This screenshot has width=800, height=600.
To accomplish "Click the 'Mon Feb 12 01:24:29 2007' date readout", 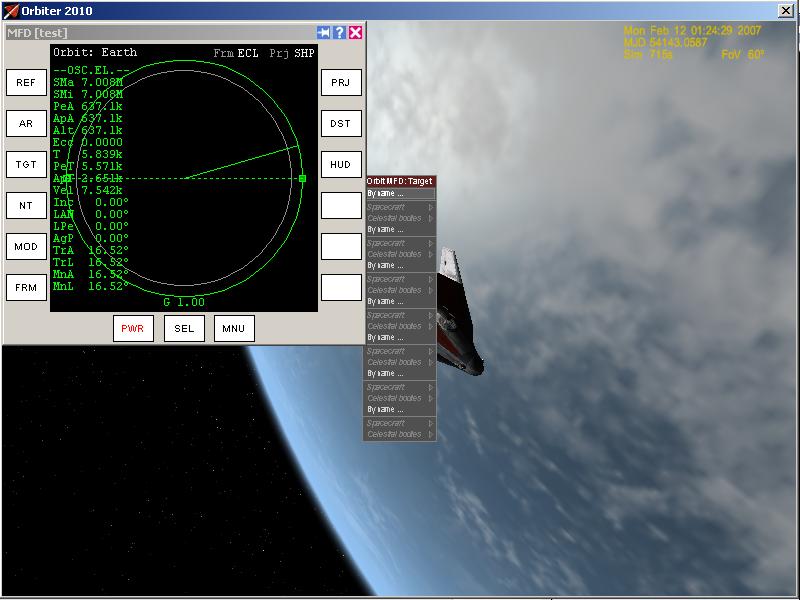I will click(x=692, y=31).
